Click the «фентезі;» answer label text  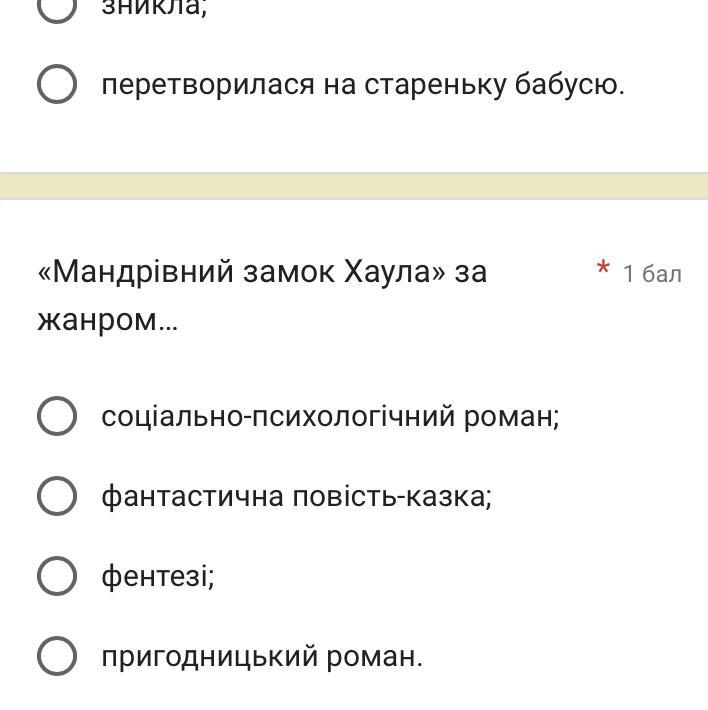[157, 576]
